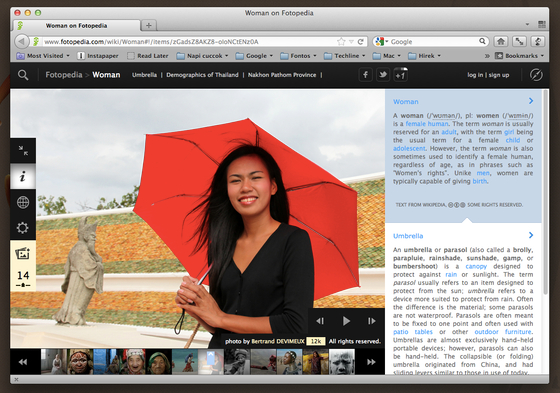Share the page on Facebook

[365, 75]
